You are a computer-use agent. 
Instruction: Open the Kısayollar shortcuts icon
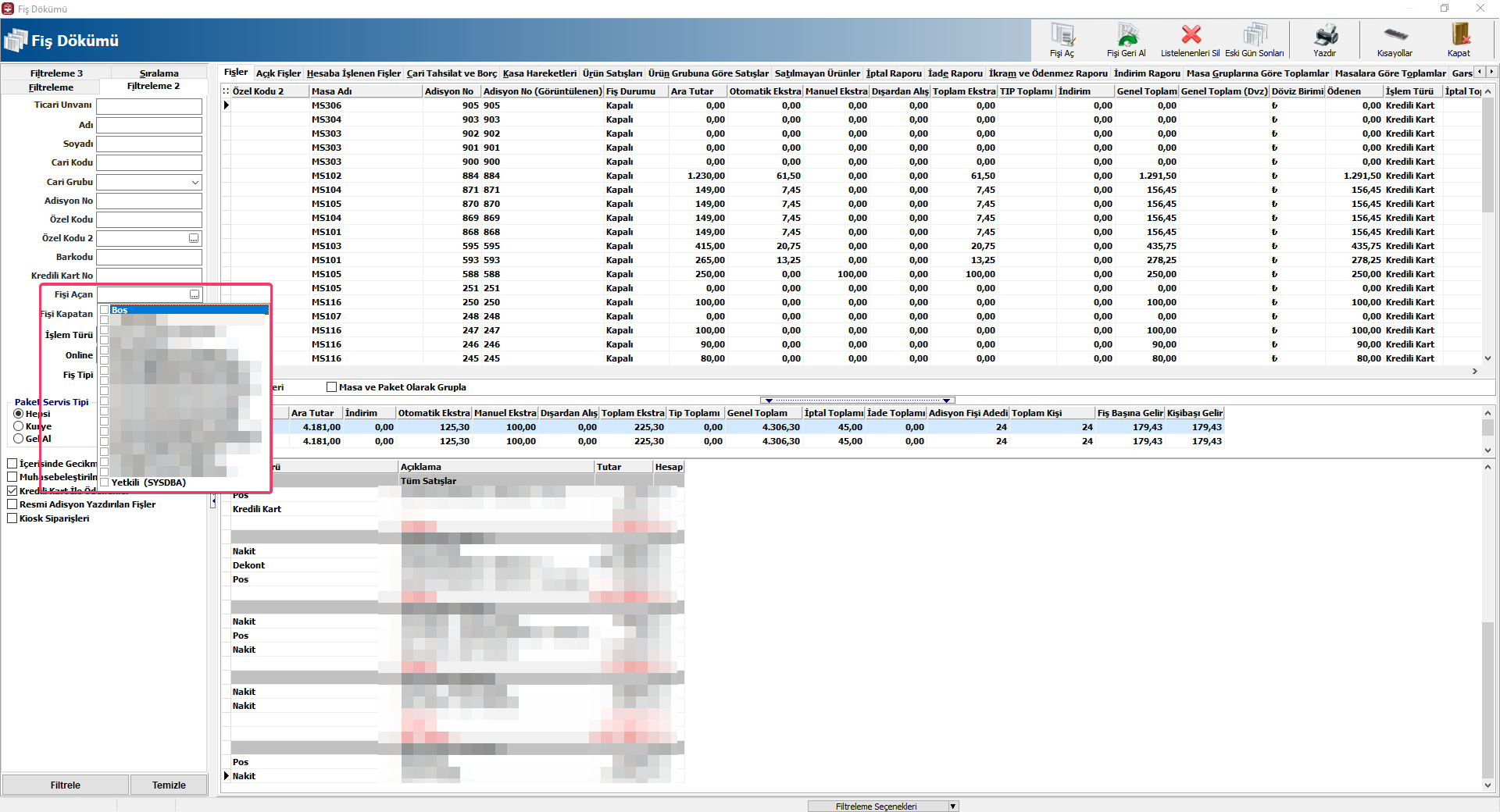click(x=1395, y=36)
